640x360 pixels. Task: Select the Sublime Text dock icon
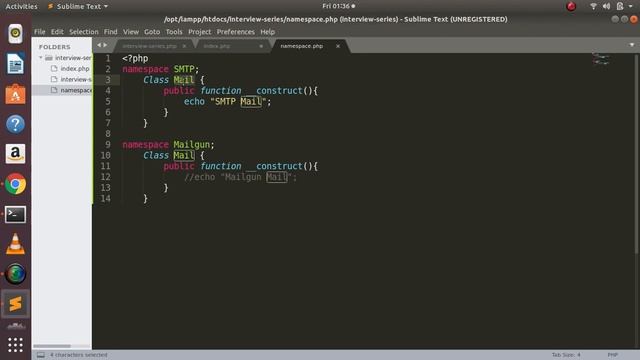[x=15, y=304]
